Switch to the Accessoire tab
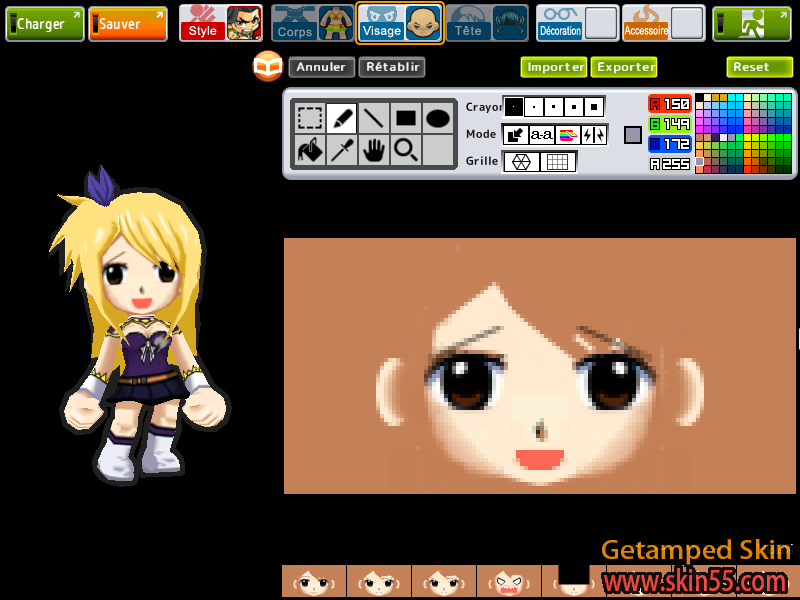Image resolution: width=800 pixels, height=600 pixels. coord(664,23)
